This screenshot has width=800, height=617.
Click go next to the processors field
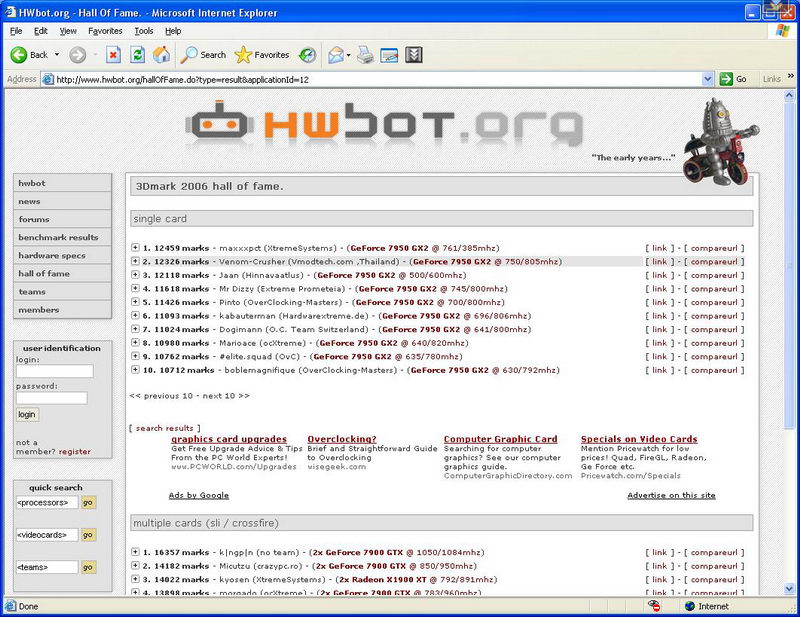click(x=88, y=503)
